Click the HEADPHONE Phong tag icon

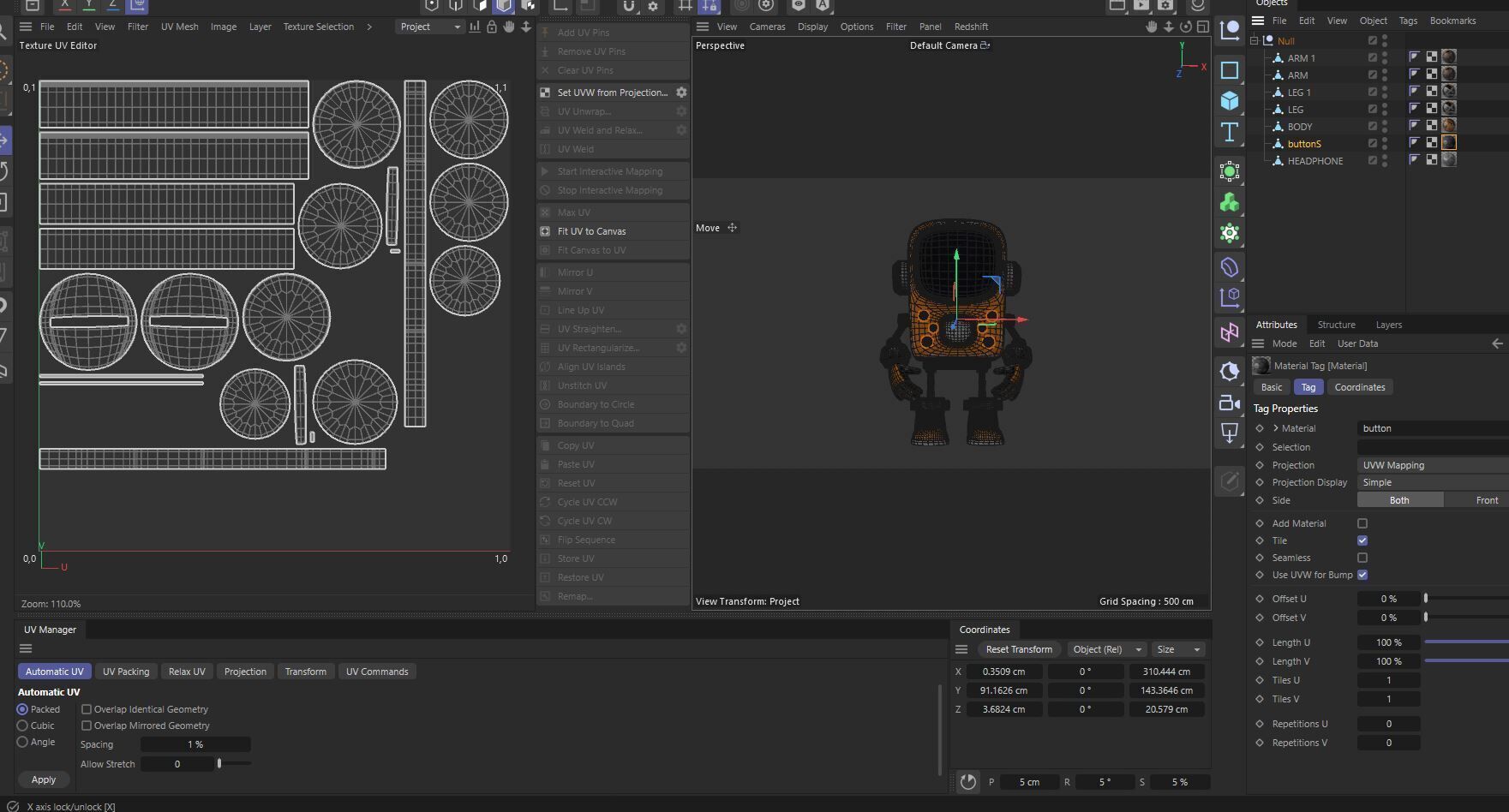click(x=1415, y=160)
